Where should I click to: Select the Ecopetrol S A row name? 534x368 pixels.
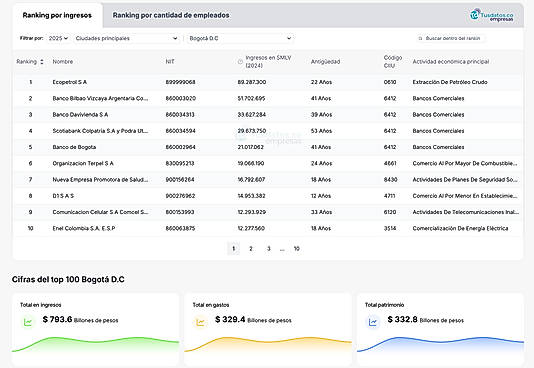point(69,82)
